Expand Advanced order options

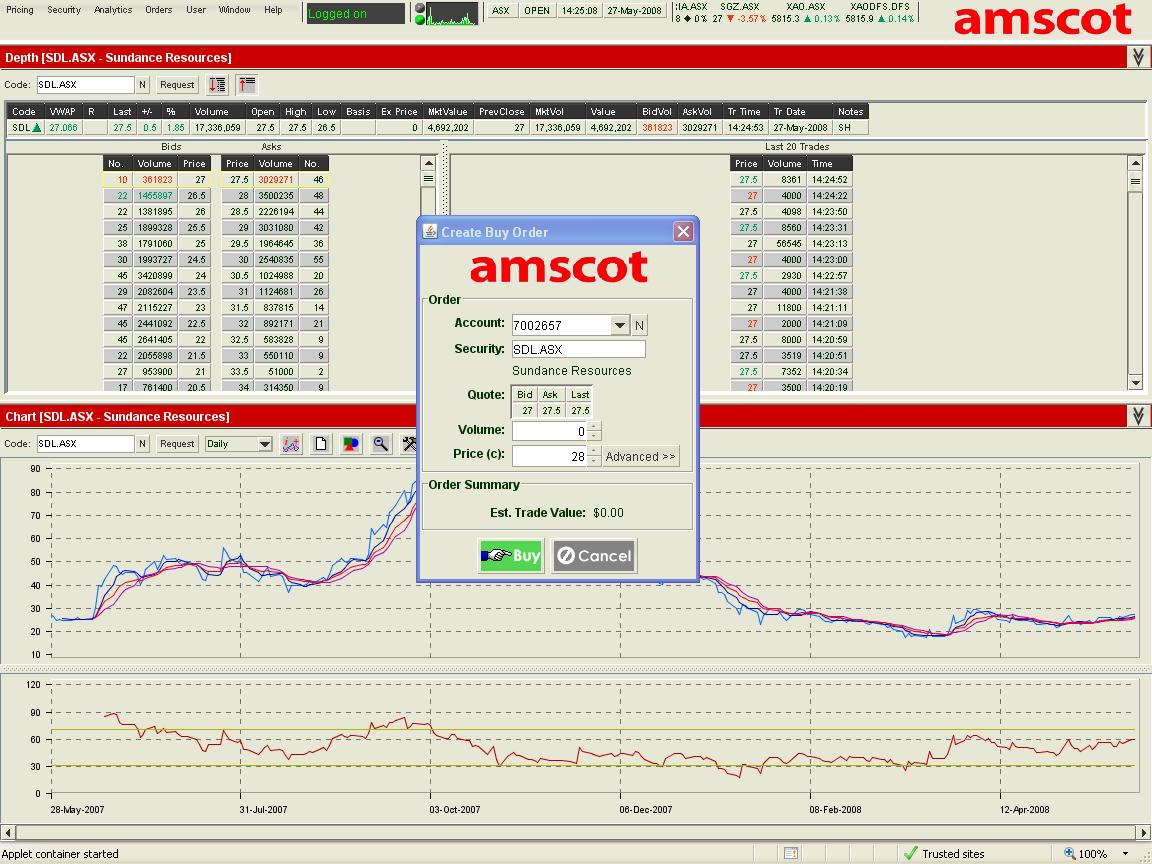(641, 456)
